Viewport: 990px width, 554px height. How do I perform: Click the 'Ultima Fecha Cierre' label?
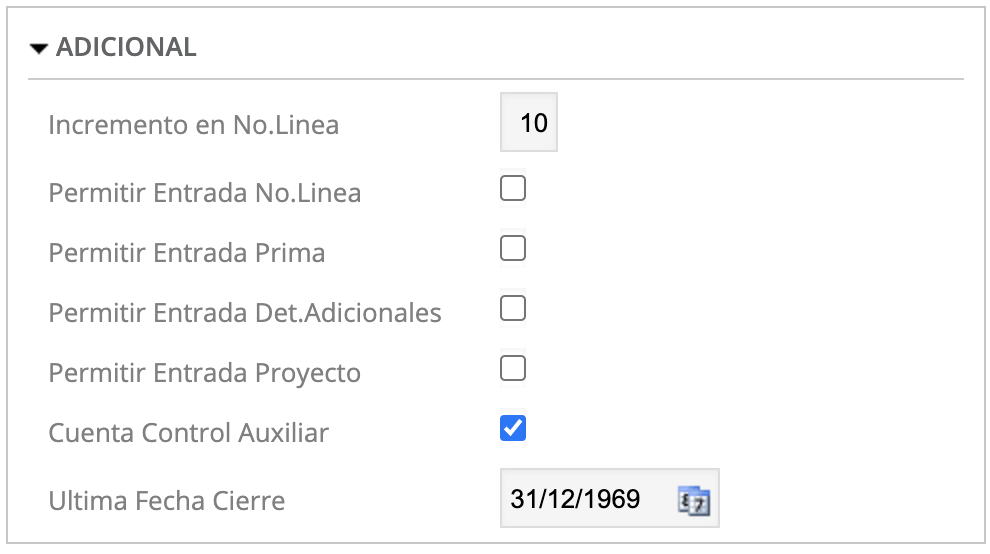[x=167, y=500]
